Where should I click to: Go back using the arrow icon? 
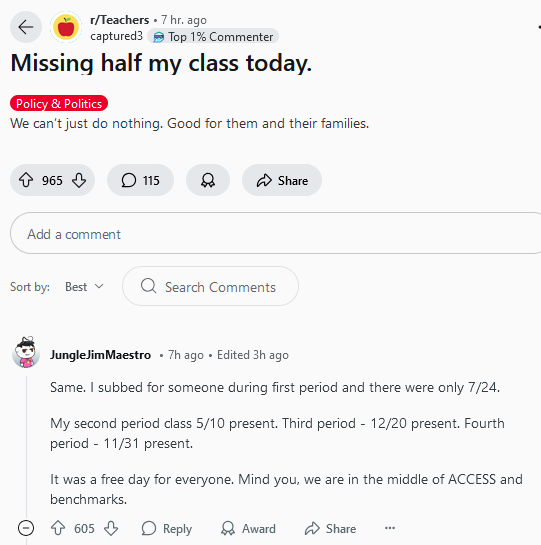click(26, 27)
